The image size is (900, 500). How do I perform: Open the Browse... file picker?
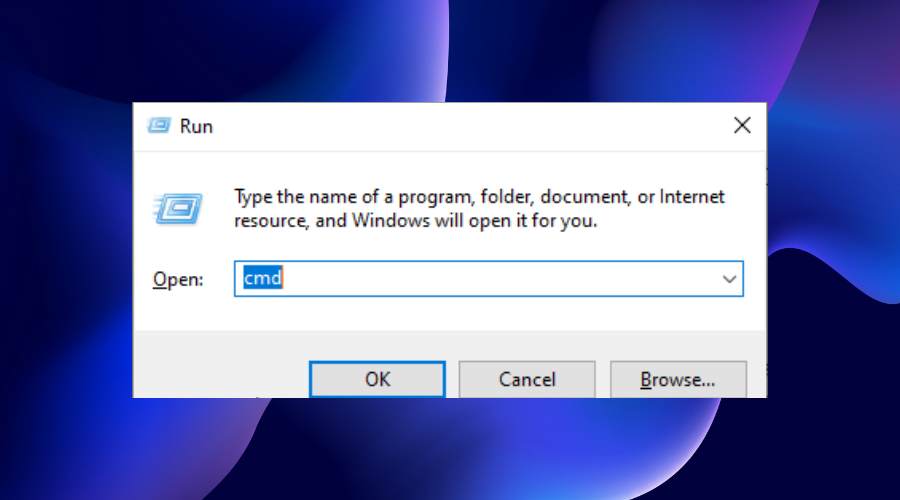[678, 379]
